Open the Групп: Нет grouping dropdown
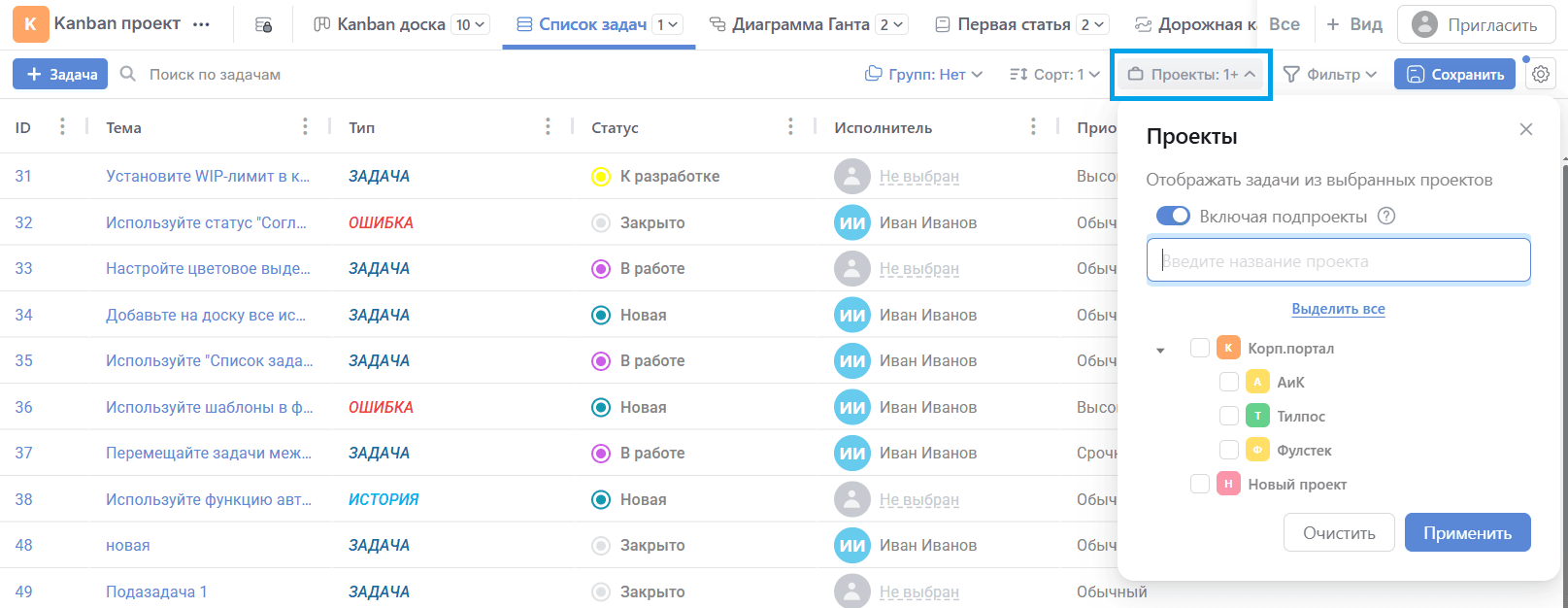Viewport: 1568px width, 608px height. click(923, 75)
